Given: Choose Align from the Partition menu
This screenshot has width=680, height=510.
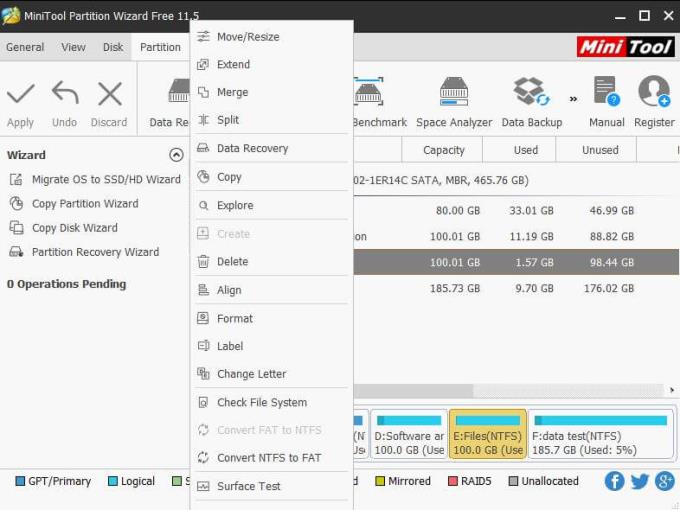Looking at the screenshot, I should [271, 290].
